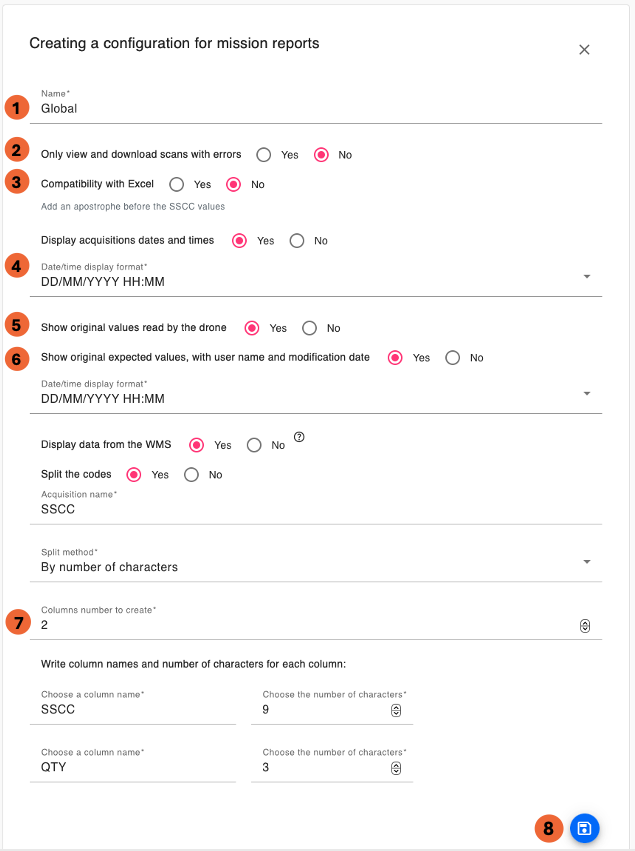Click the stepper for SSCC number of characters
The height and width of the screenshot is (851, 635).
(x=396, y=710)
